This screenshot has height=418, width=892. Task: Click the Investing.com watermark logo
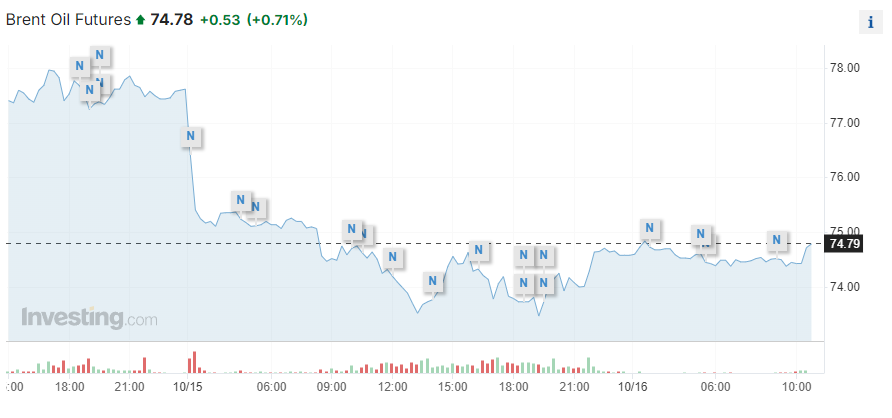point(89,318)
